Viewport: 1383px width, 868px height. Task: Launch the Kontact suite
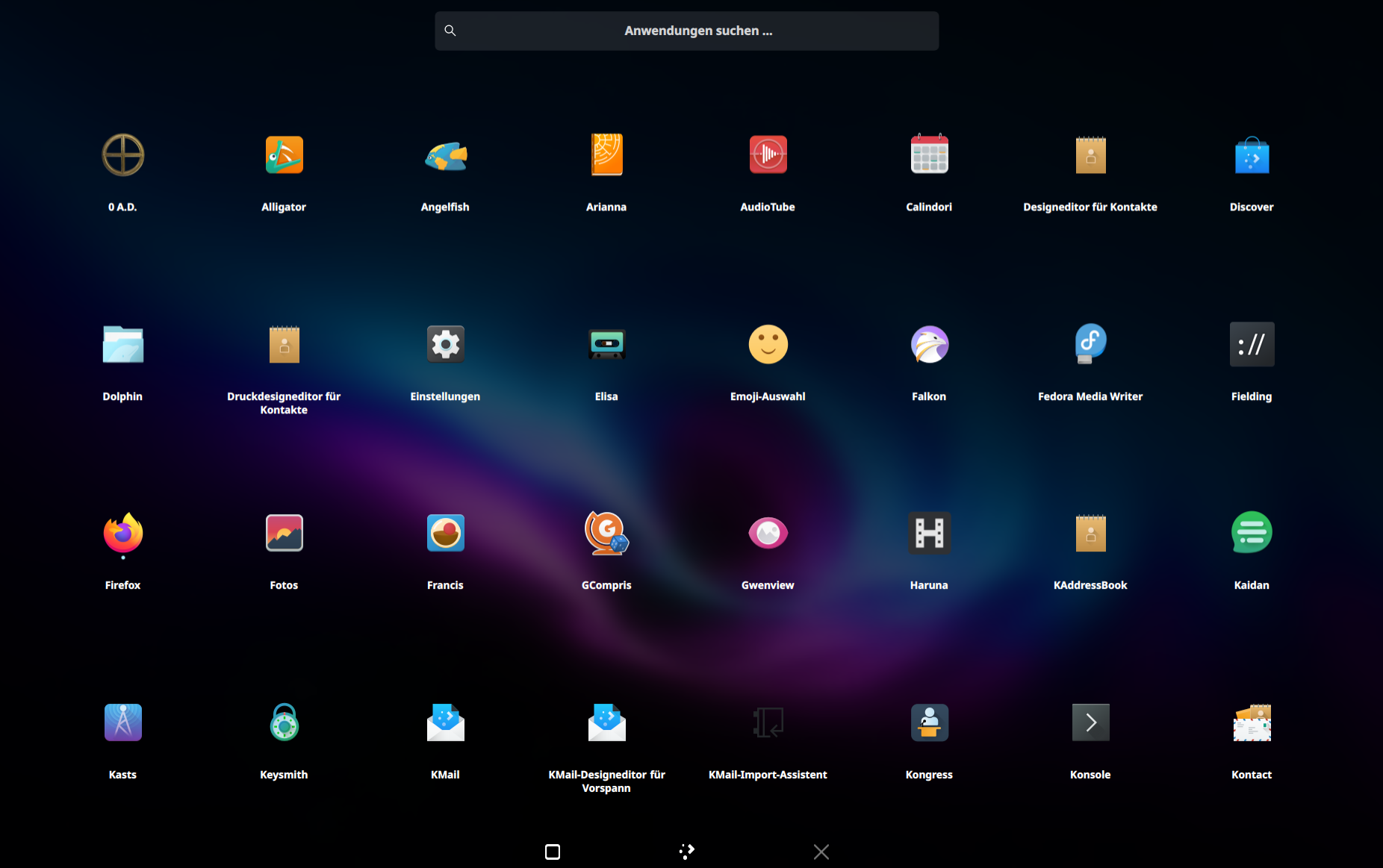tap(1252, 722)
